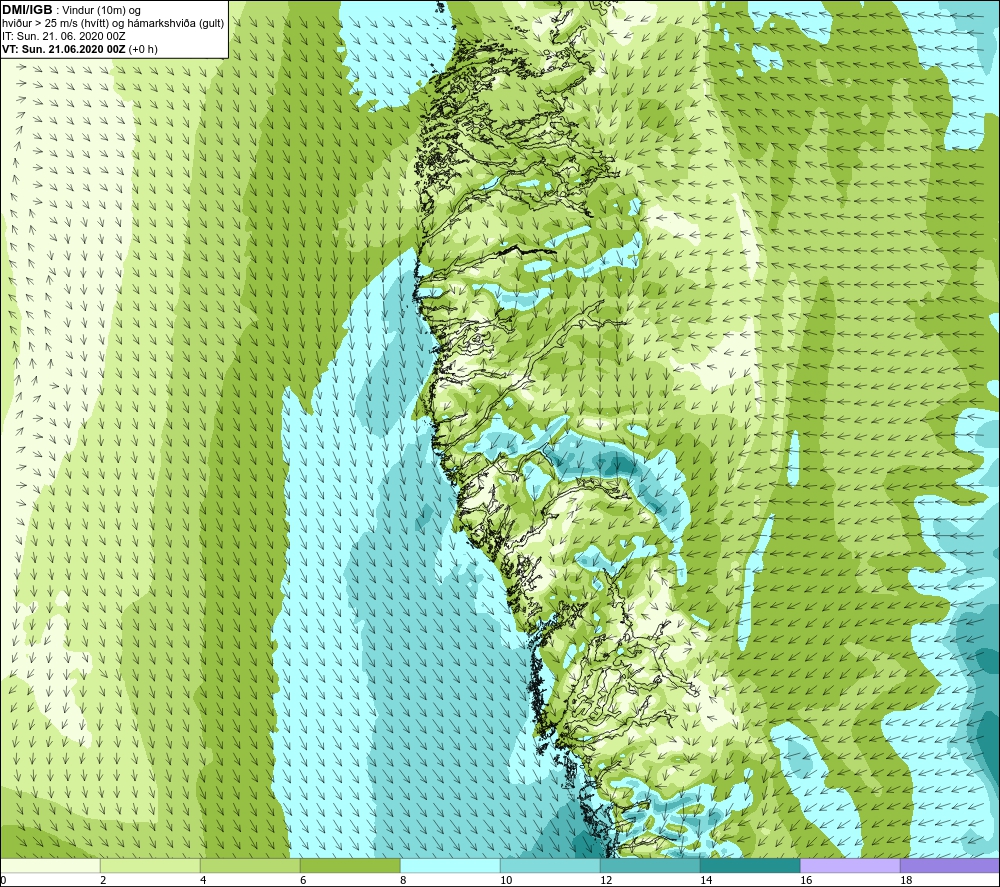Click the 'IT: Sun. 21. 06. 2020 00Z' line
The width and height of the screenshot is (1000, 887).
[x=64, y=36]
